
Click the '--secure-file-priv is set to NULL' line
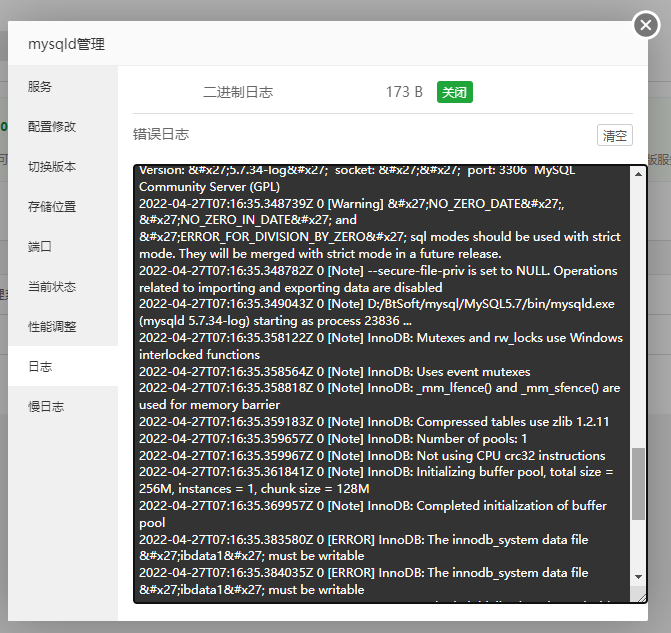pos(378,279)
